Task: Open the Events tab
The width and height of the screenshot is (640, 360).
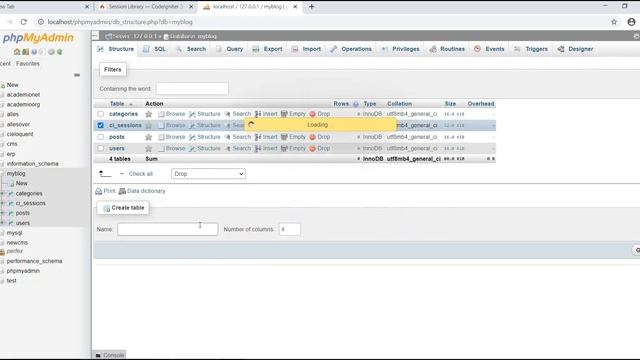Action: point(489,49)
